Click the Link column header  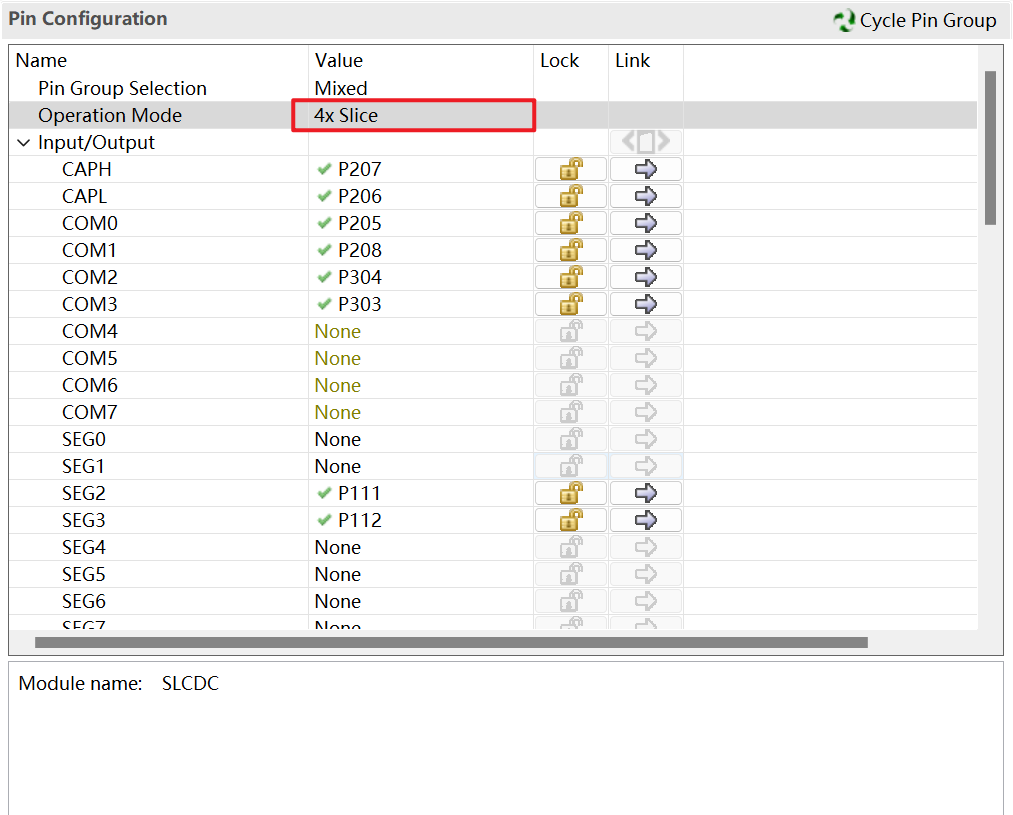(632, 61)
